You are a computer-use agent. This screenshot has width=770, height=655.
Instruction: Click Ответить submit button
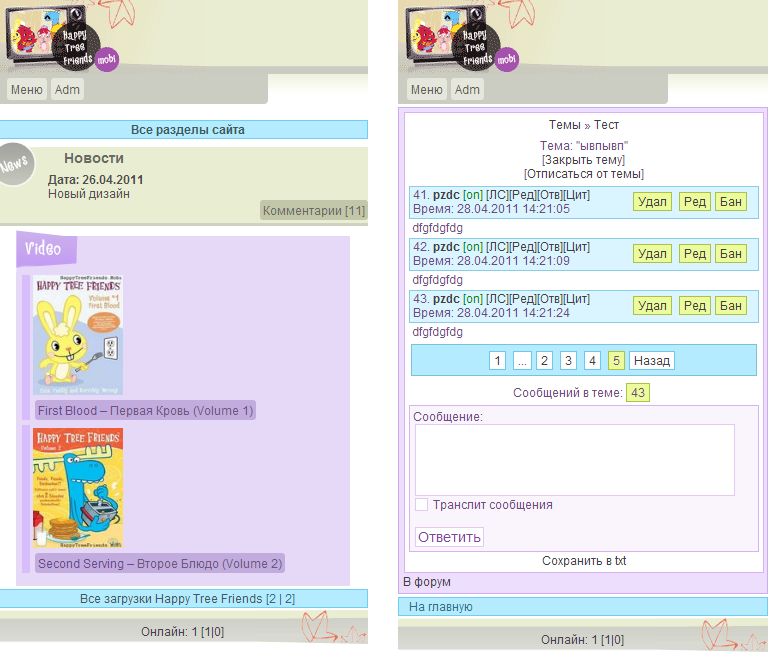coord(449,537)
